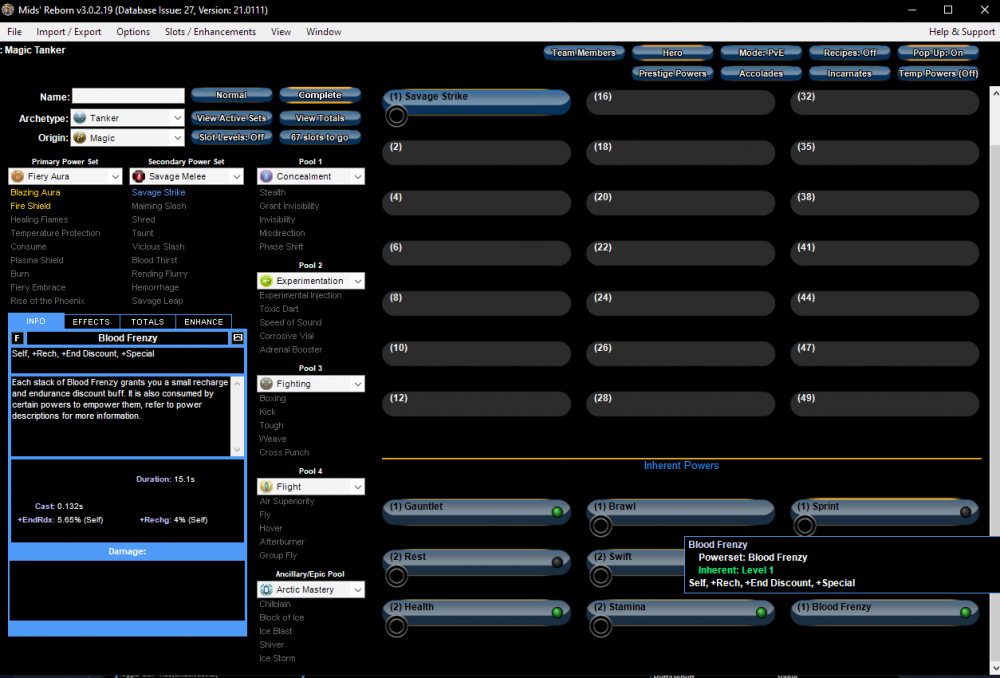The height and width of the screenshot is (678, 1000).
Task: Click the power description scrollbar down arrow
Action: tap(237, 450)
